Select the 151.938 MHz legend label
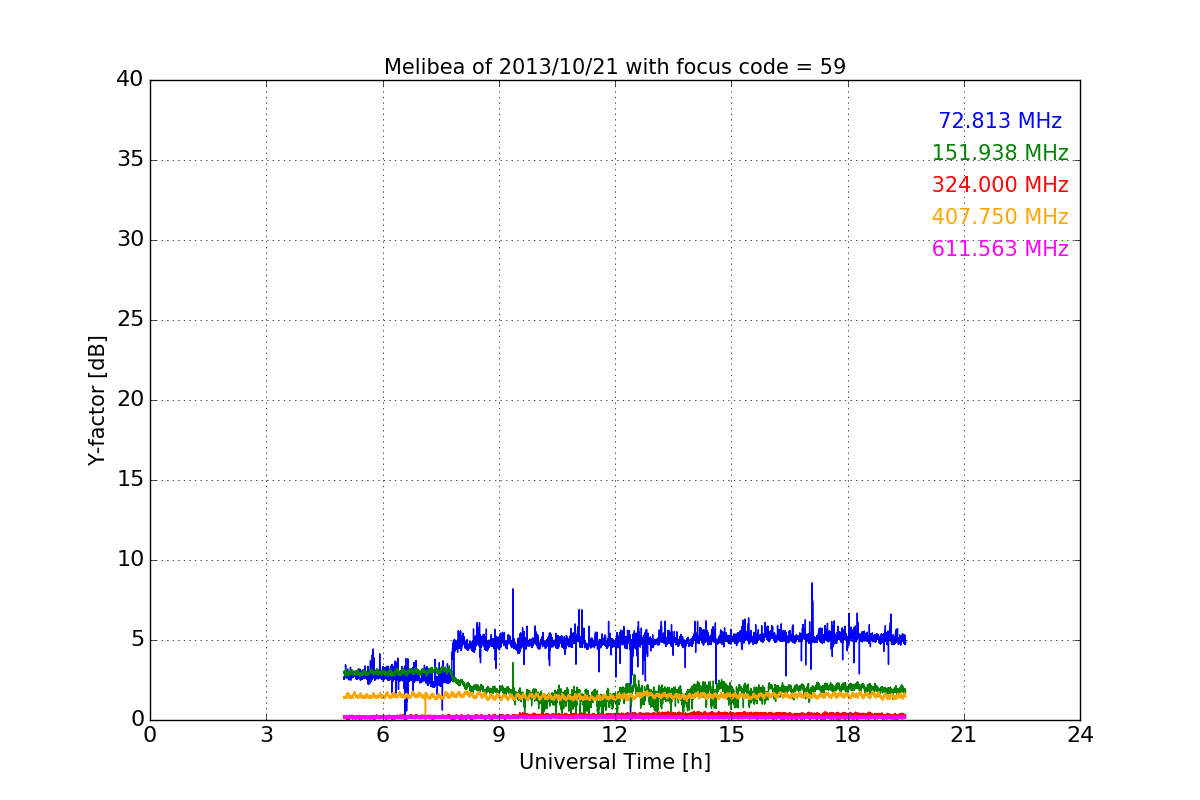 tap(1000, 153)
